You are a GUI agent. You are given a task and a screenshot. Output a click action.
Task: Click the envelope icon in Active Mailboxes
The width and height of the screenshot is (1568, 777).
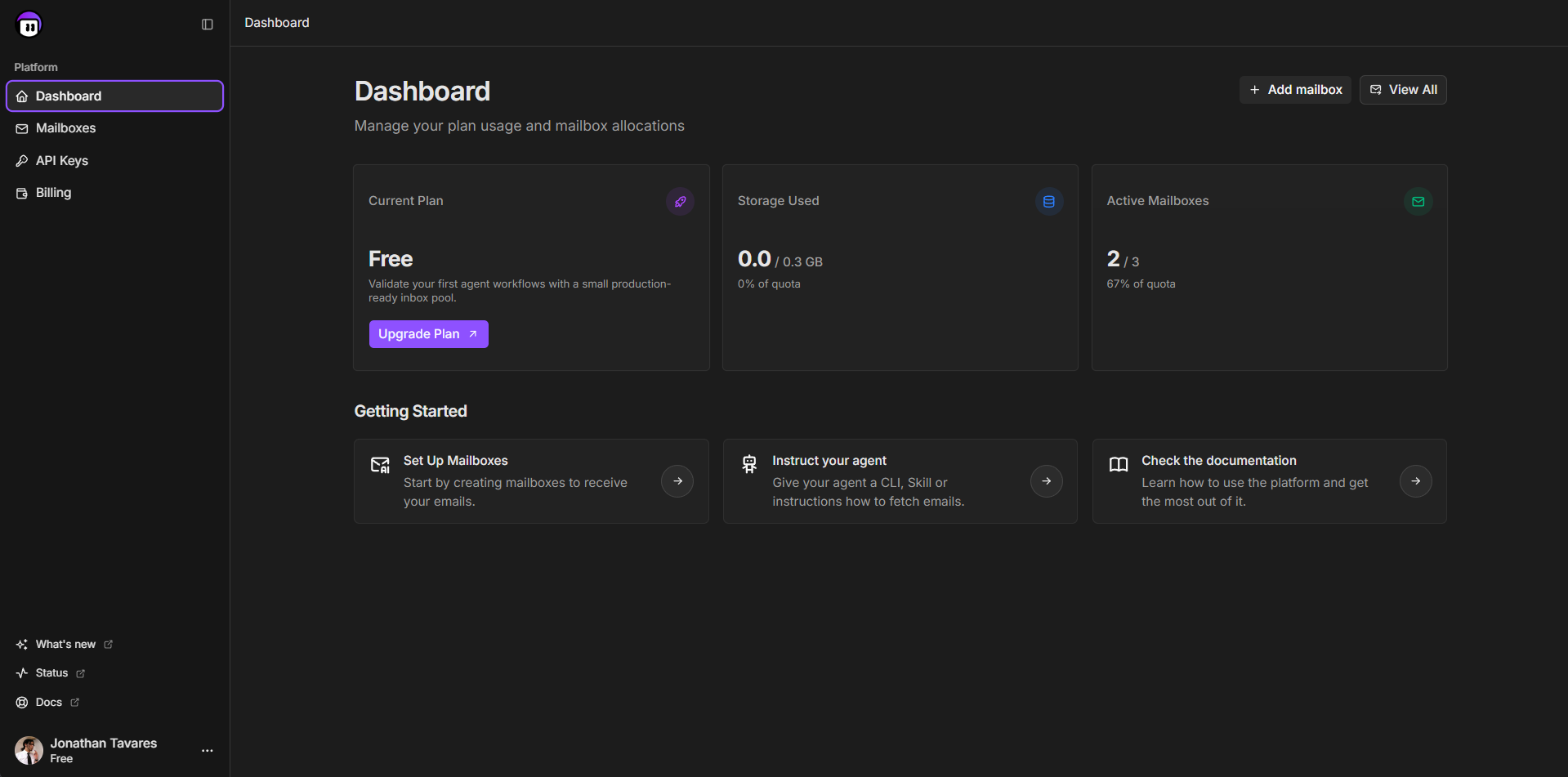click(1418, 202)
